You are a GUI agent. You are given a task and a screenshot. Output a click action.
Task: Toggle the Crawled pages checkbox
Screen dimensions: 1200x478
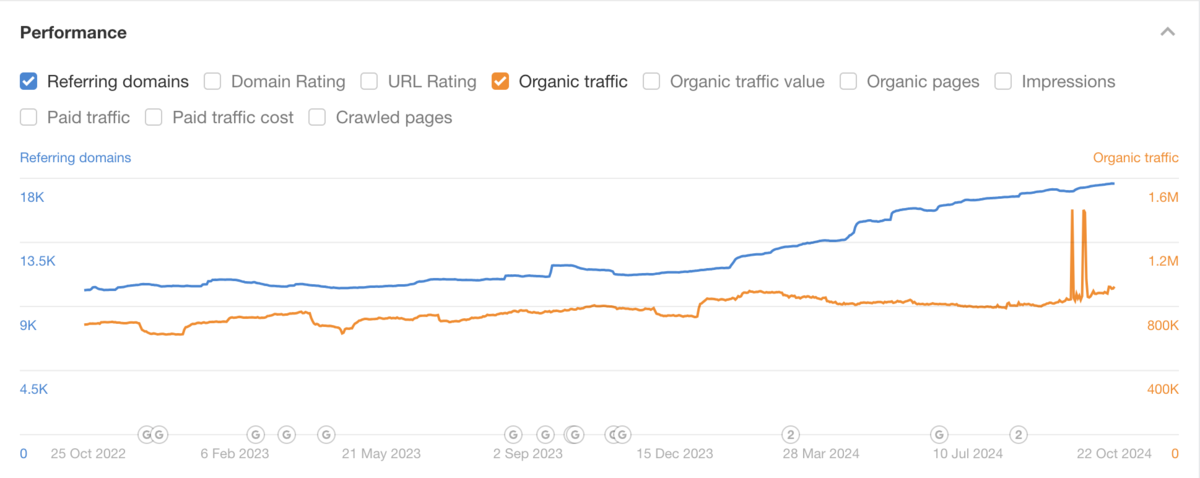(317, 118)
